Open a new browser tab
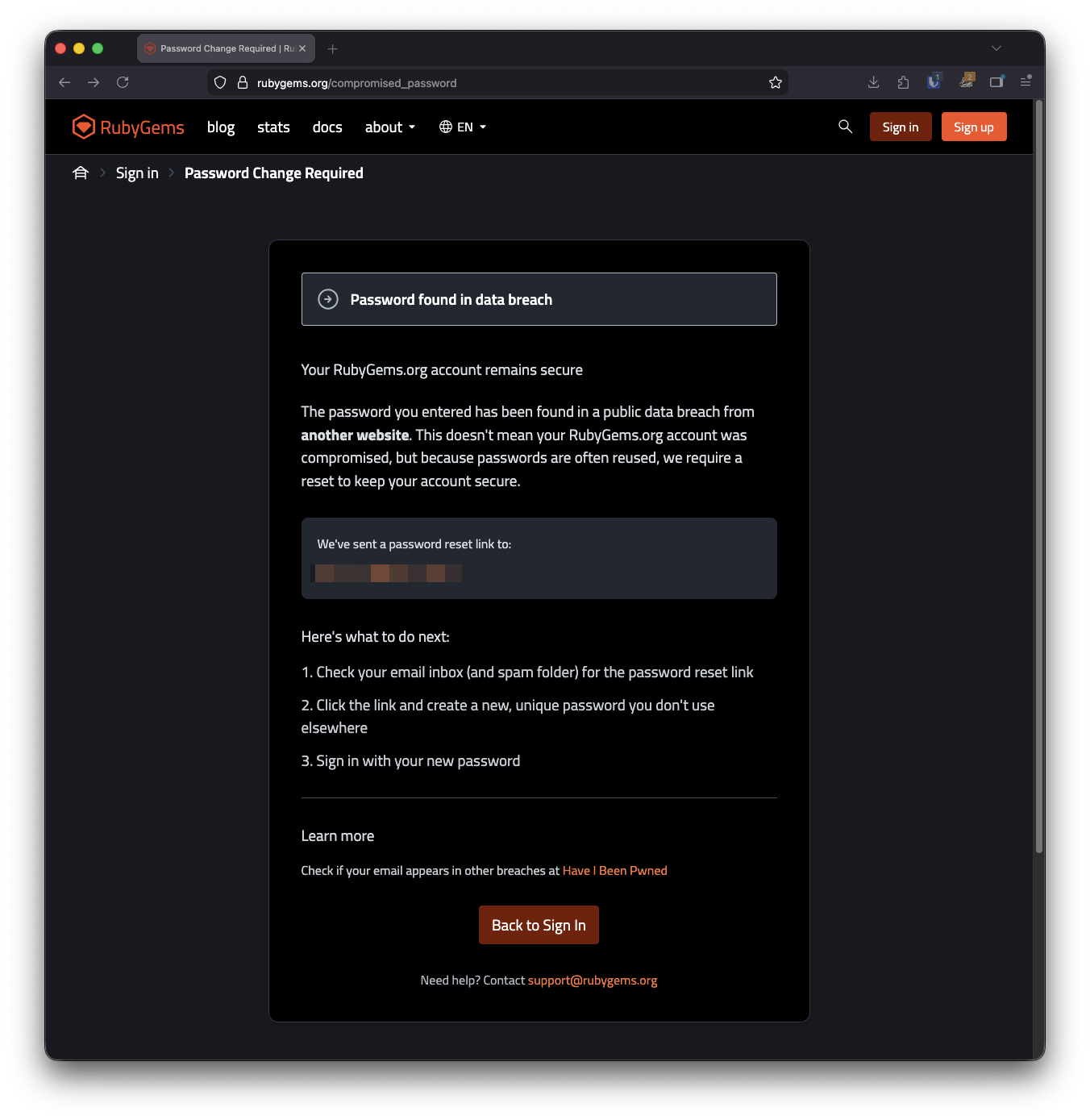 (332, 49)
